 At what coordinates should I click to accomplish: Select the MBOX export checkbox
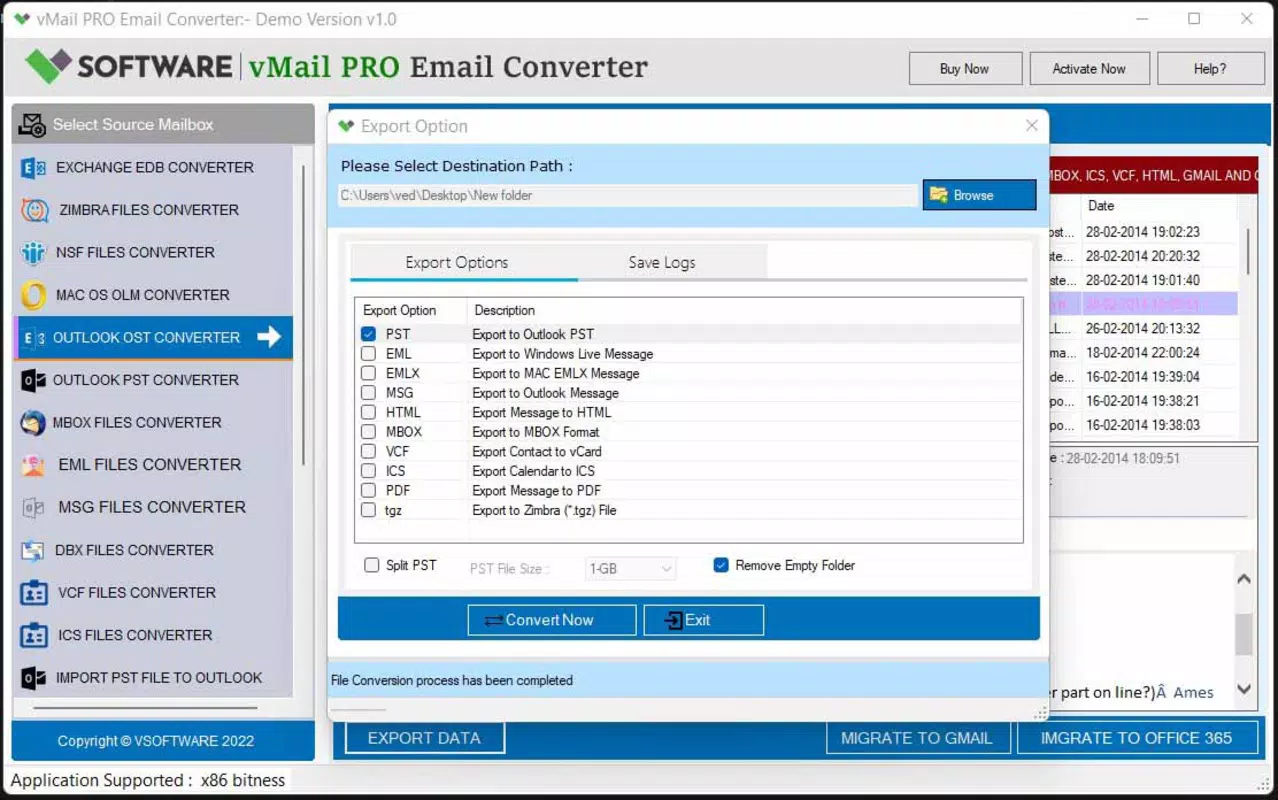pyautogui.click(x=369, y=432)
